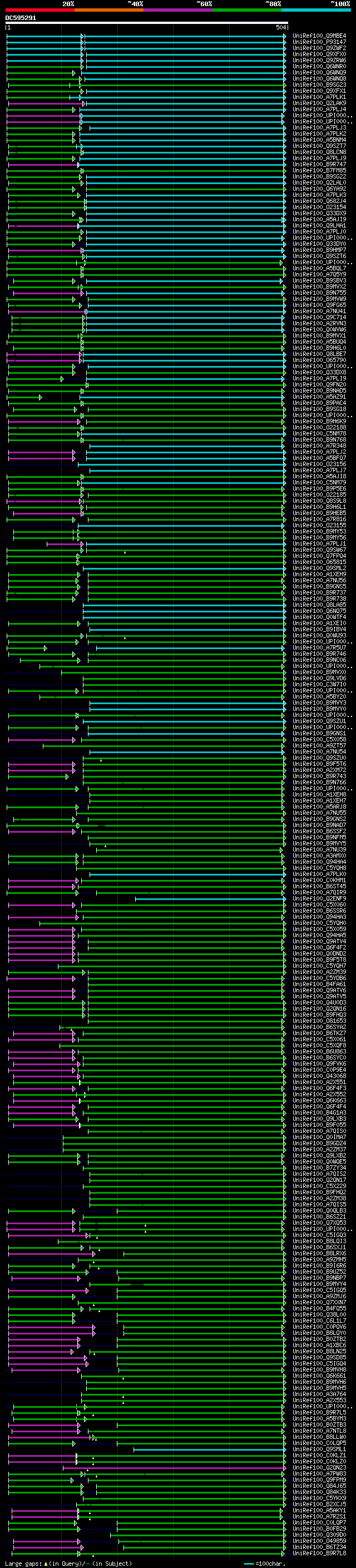The height and width of the screenshot is (1568, 356).
Task: Select the UniRef100_Q2LAK9 label
Action: coord(319,103)
